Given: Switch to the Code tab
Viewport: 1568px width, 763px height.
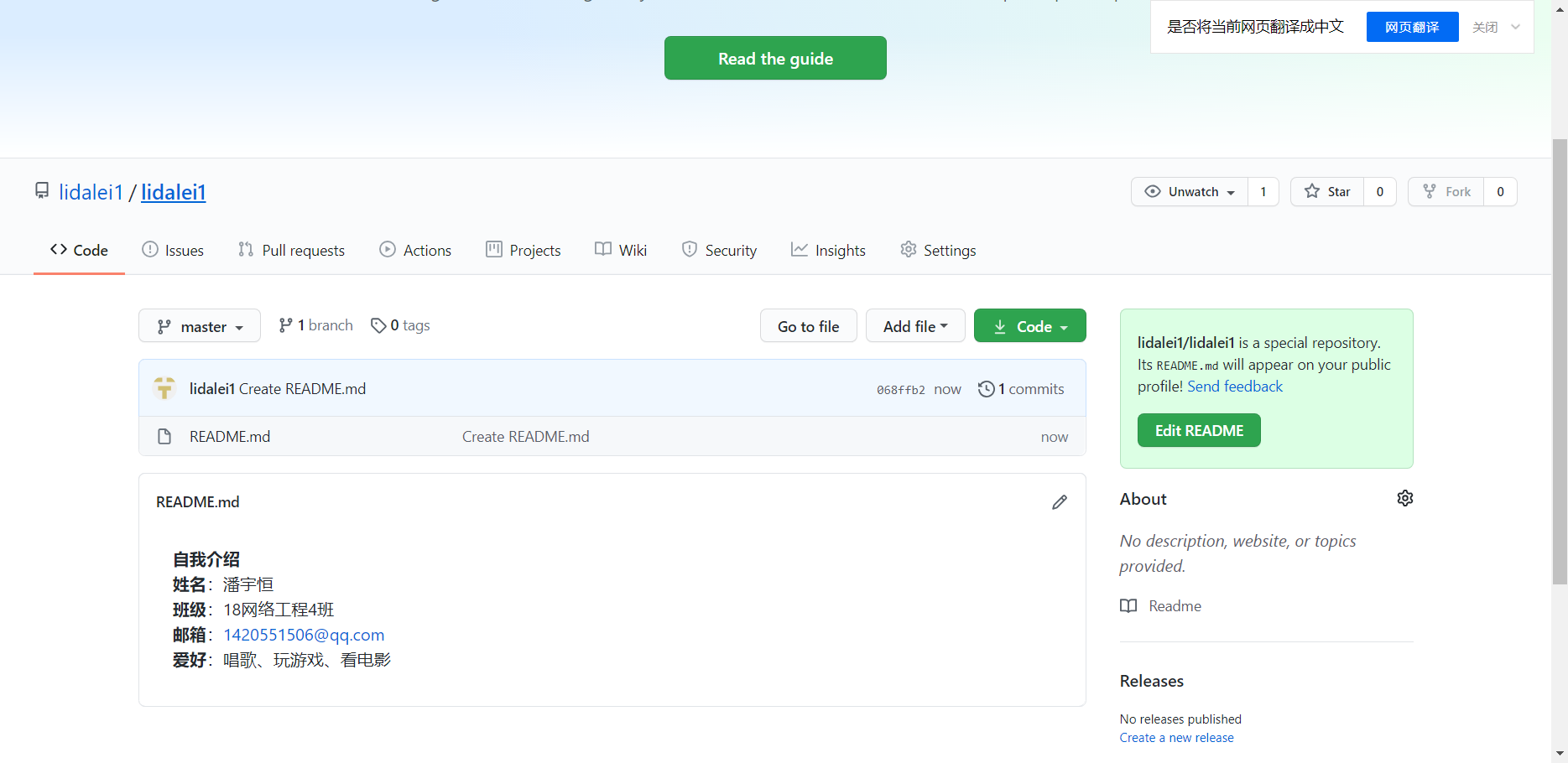Looking at the screenshot, I should 79,250.
